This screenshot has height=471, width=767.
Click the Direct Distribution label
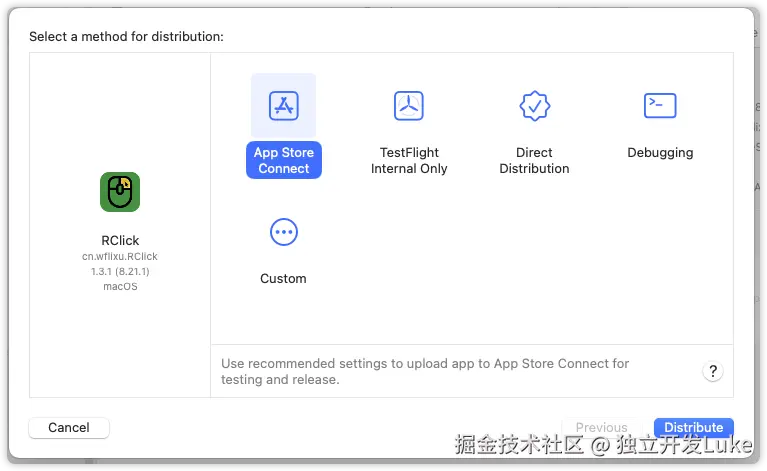coord(534,160)
